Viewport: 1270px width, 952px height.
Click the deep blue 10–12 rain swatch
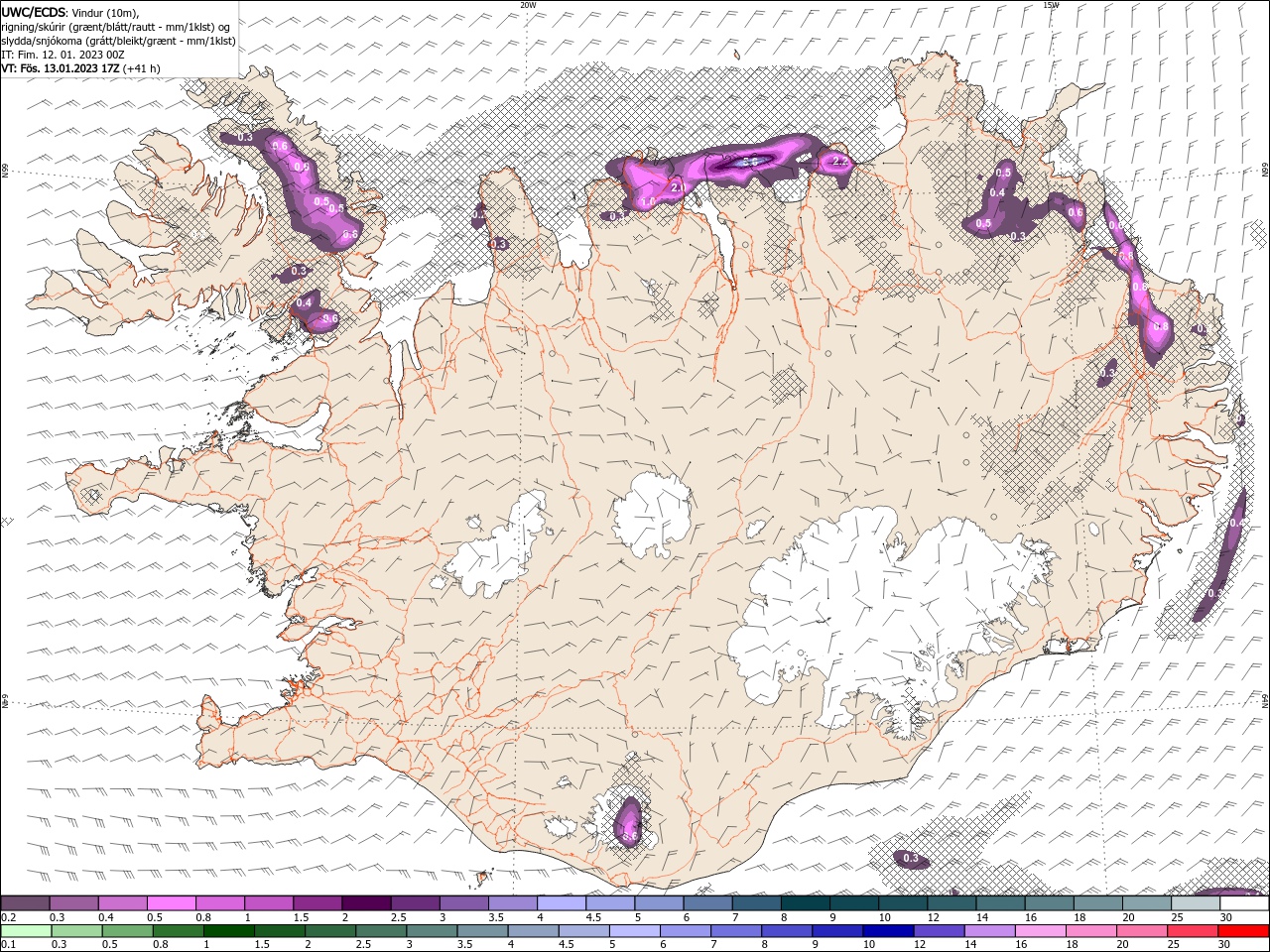tap(888, 931)
